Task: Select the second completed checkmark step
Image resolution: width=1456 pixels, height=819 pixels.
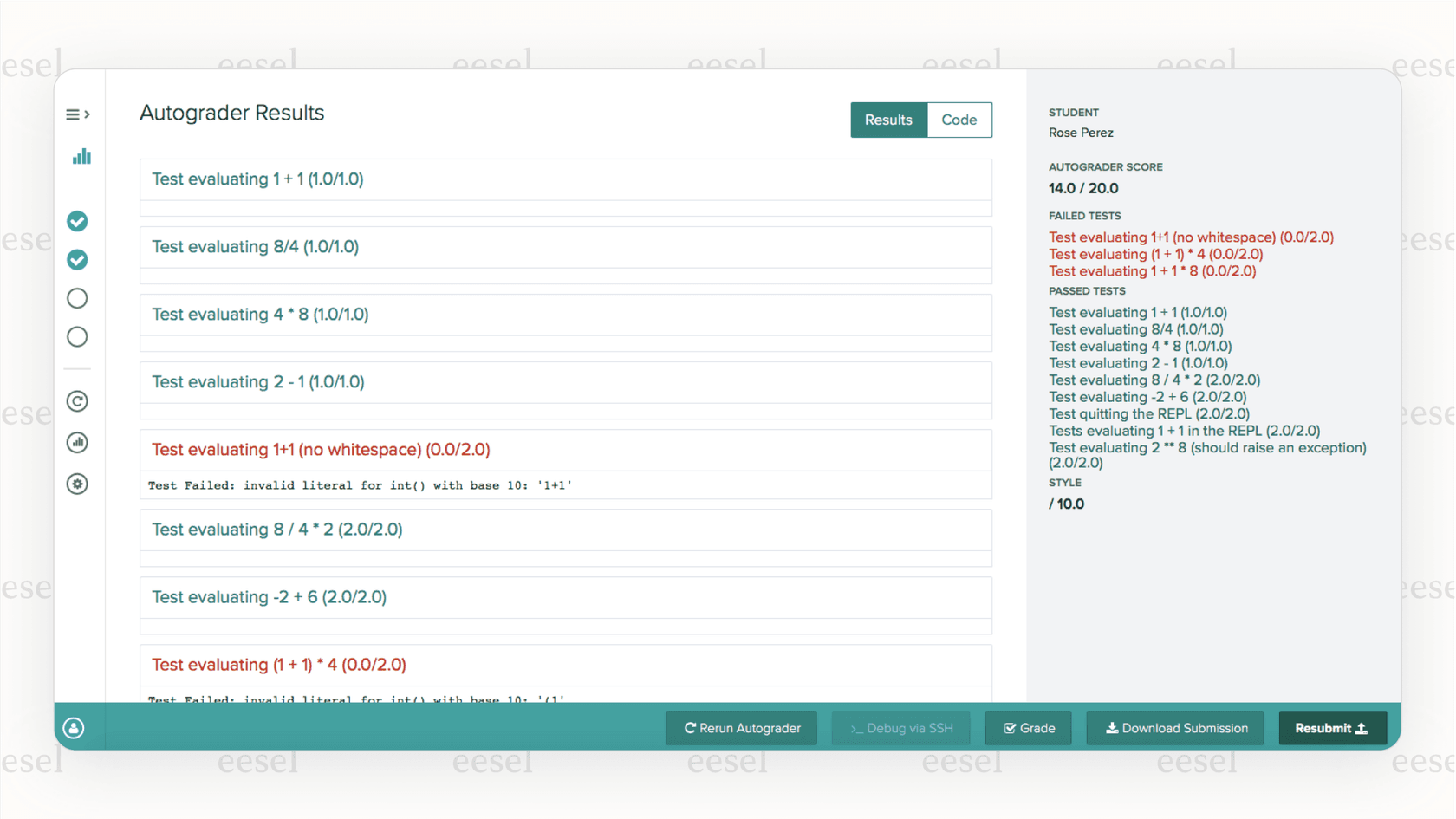Action: 77,260
